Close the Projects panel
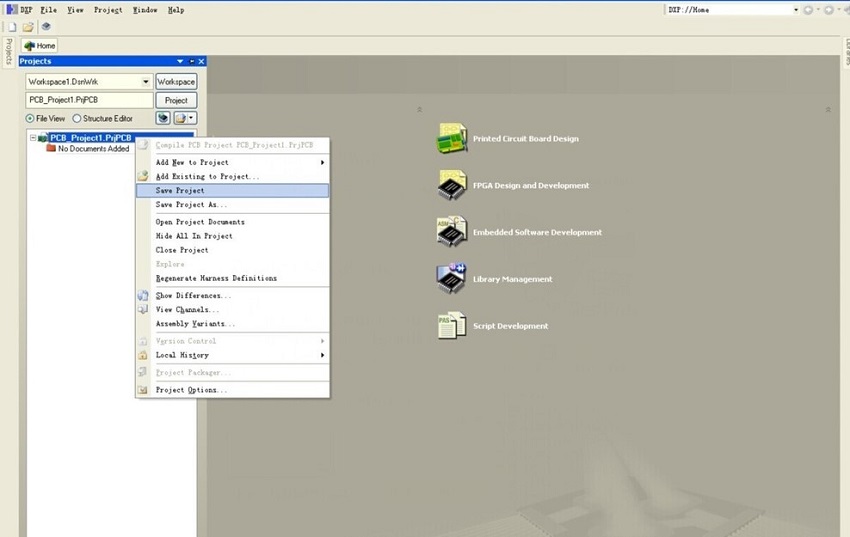The image size is (850, 537). (201, 61)
